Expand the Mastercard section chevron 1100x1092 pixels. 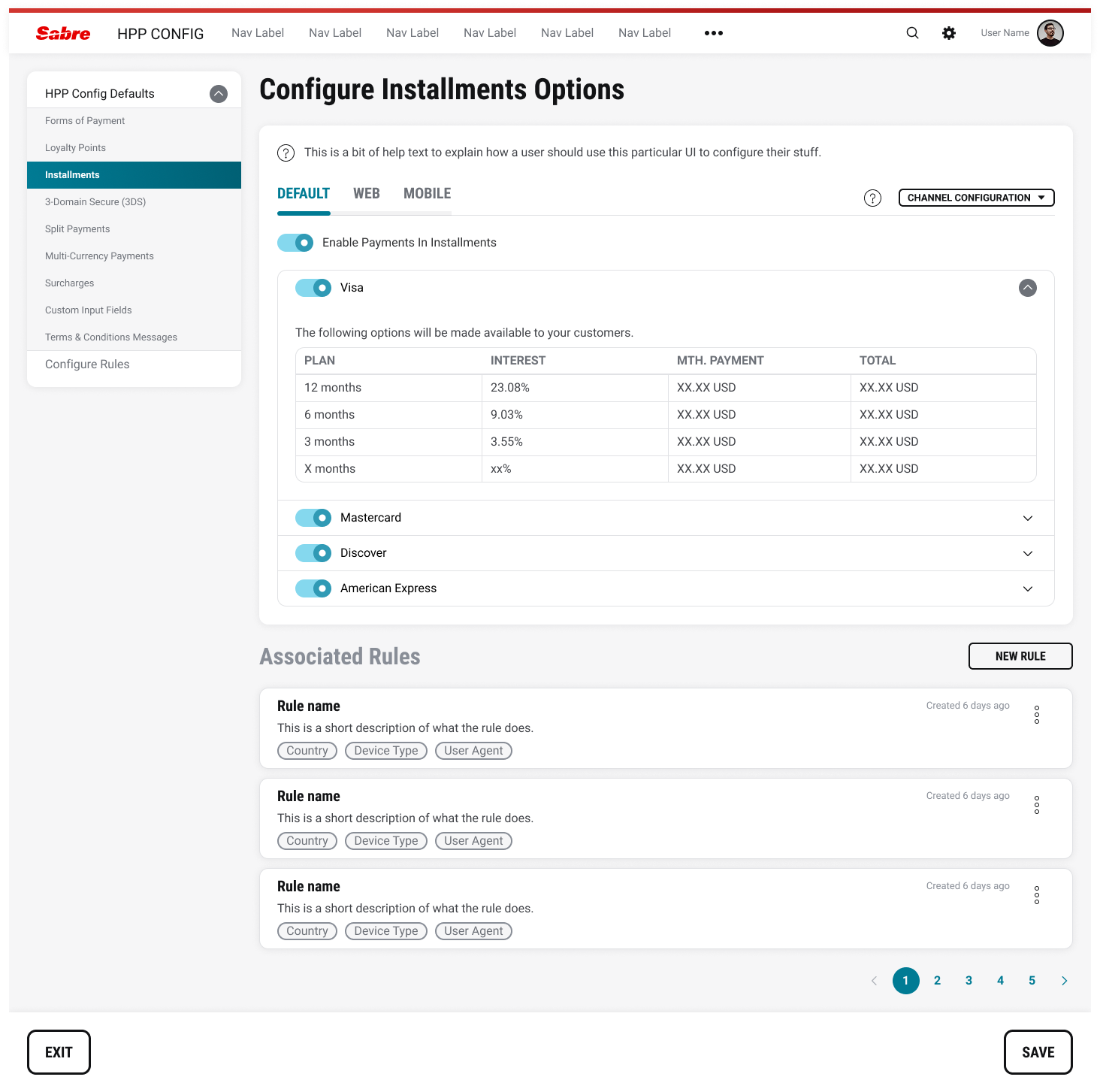point(1028,518)
